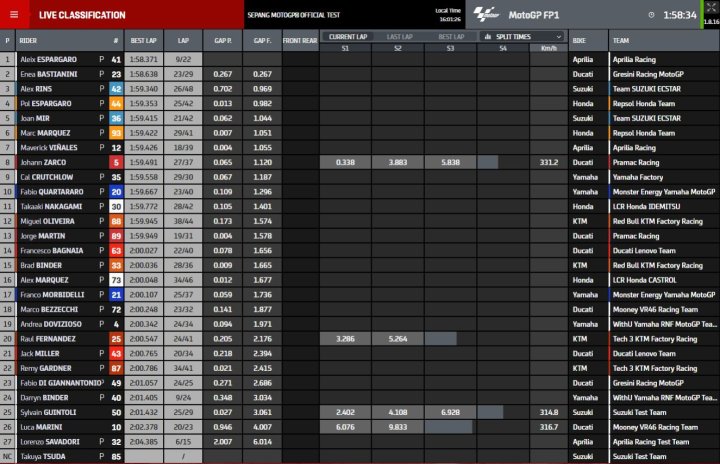Switch to the Best Lap tab

[x=451, y=37]
